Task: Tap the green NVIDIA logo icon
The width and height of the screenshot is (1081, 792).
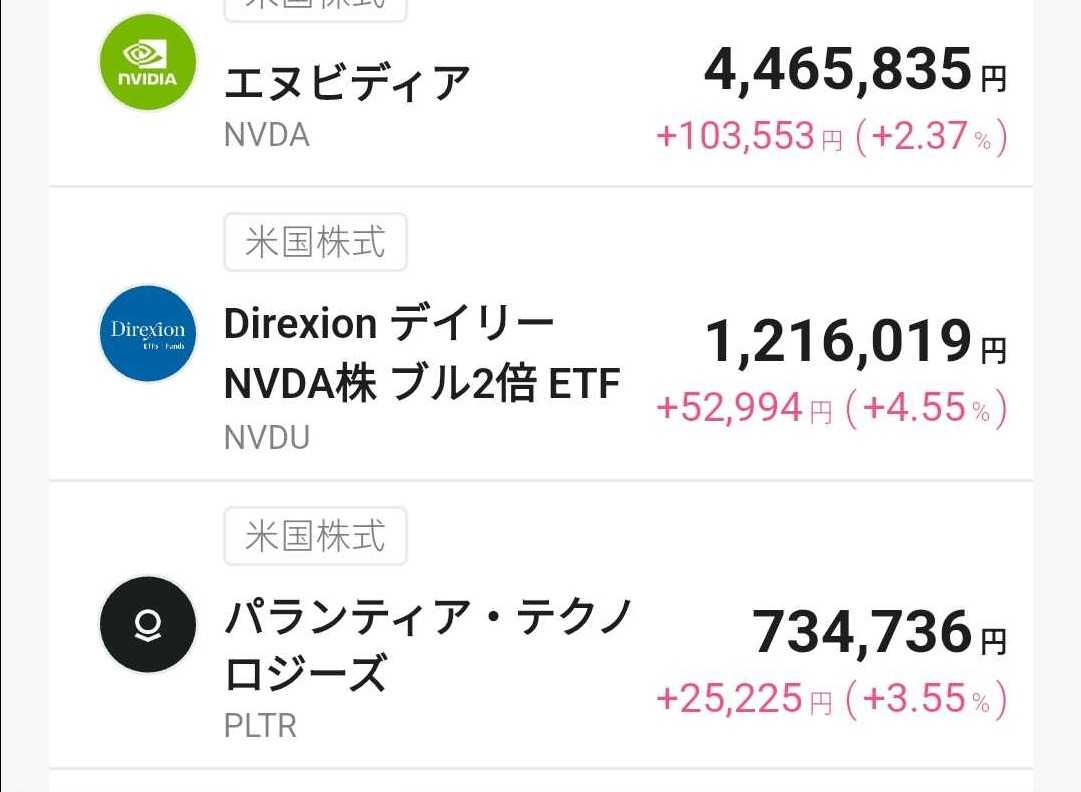Action: coord(148,62)
